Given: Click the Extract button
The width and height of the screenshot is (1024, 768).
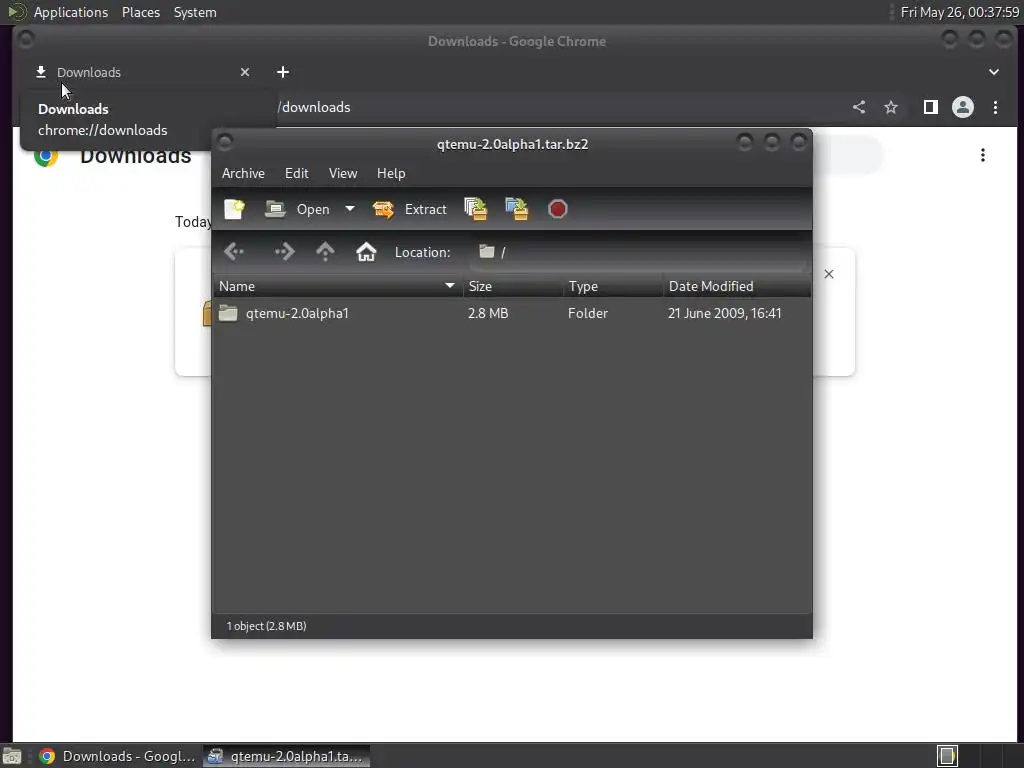Looking at the screenshot, I should click(409, 209).
